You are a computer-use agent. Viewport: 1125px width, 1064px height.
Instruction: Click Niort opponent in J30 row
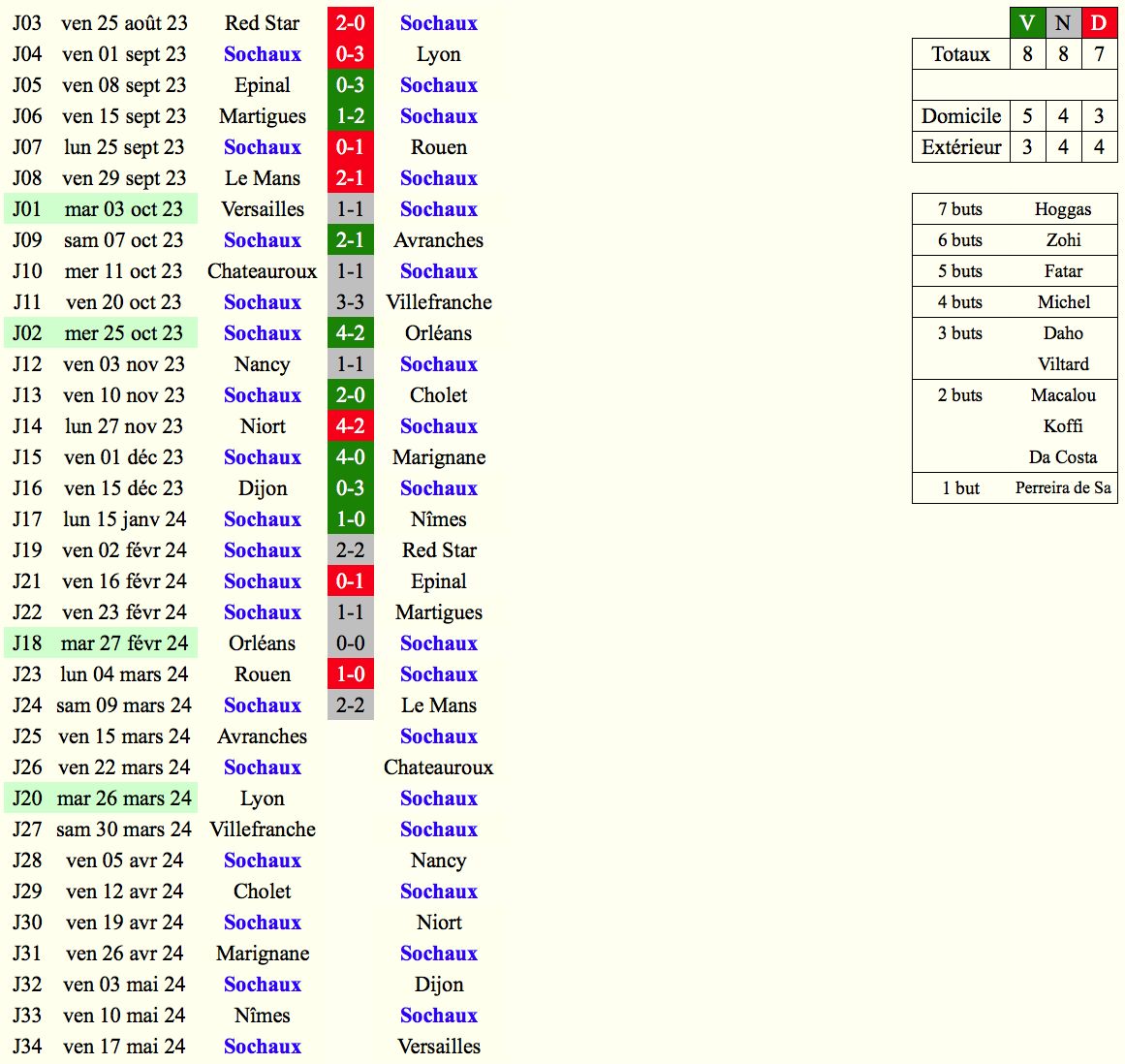(438, 922)
